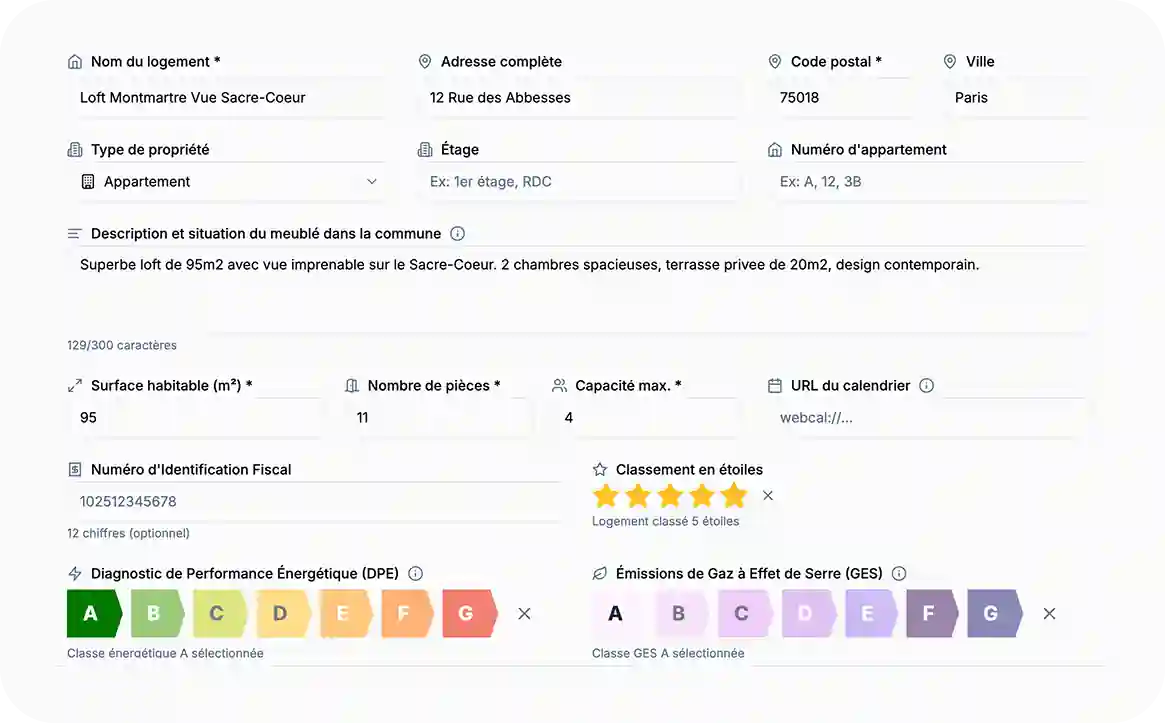Click the Étage input field
The image size is (1165, 723).
pos(577,182)
